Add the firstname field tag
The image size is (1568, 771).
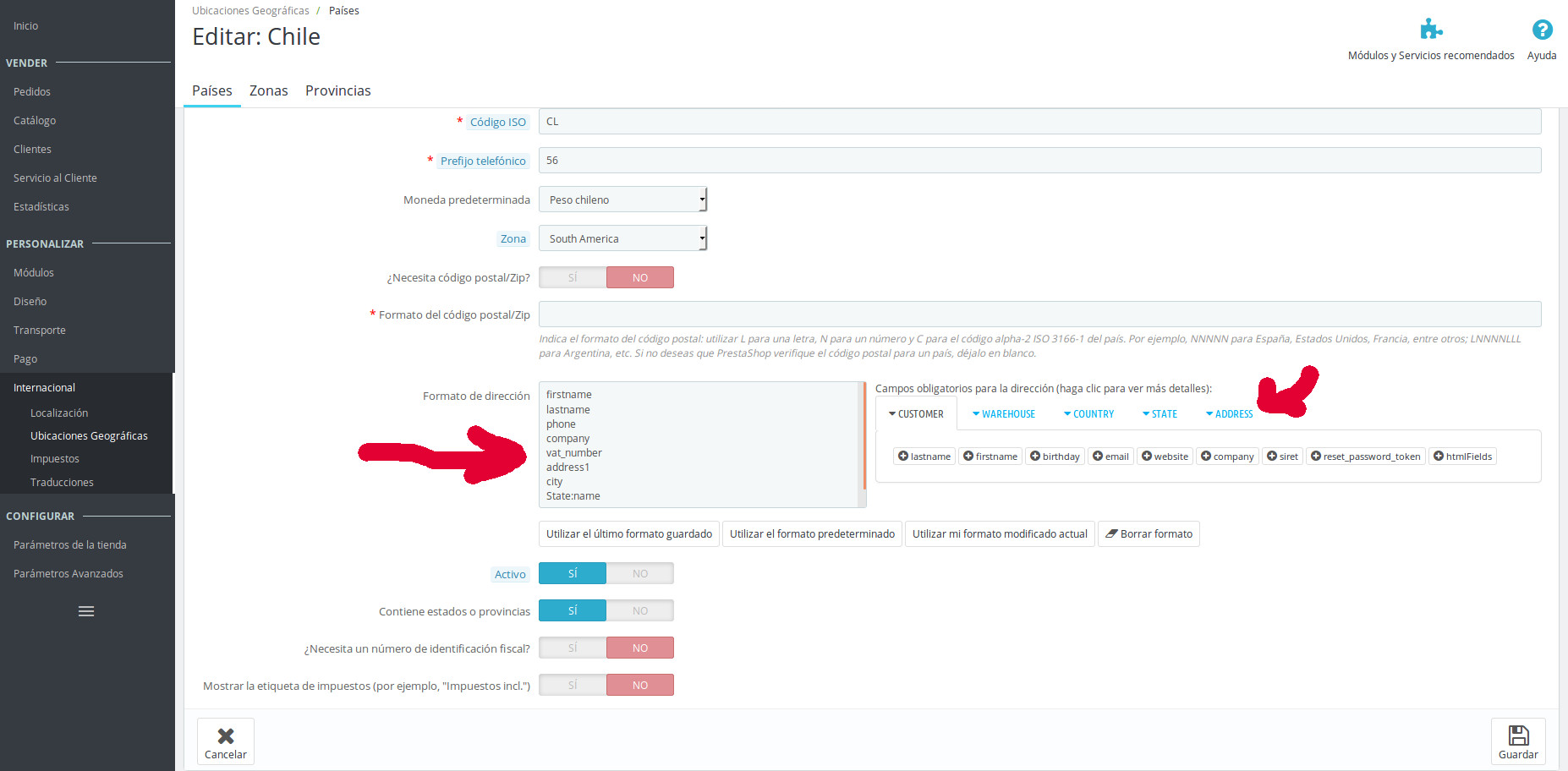click(x=990, y=457)
